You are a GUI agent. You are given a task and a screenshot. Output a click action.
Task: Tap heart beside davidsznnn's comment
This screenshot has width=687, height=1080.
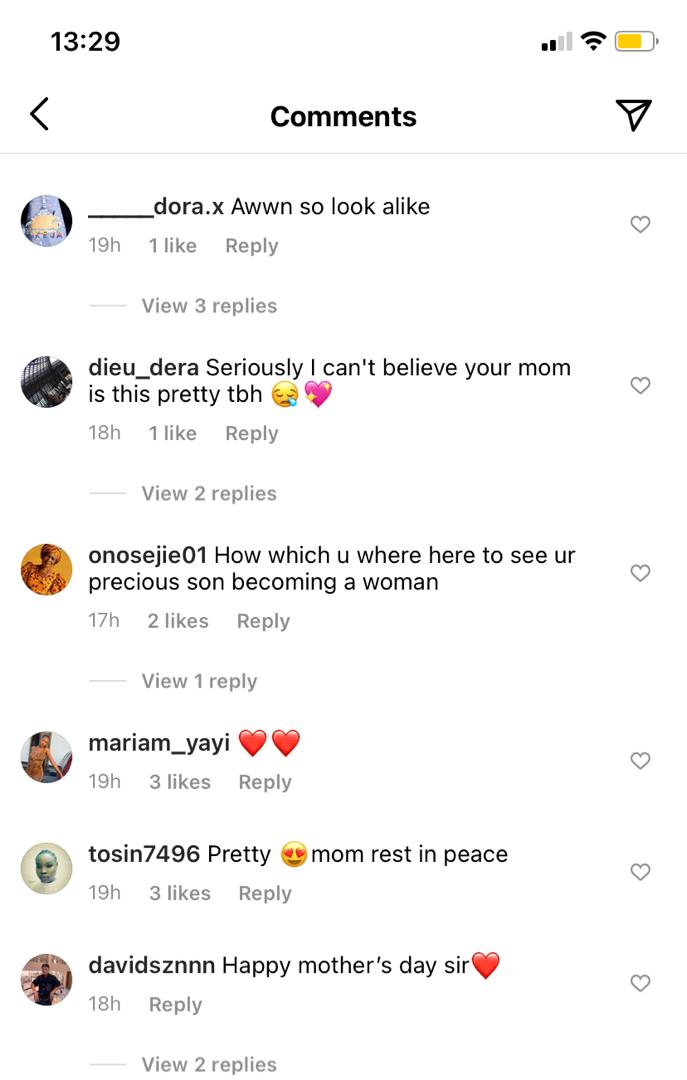click(640, 984)
